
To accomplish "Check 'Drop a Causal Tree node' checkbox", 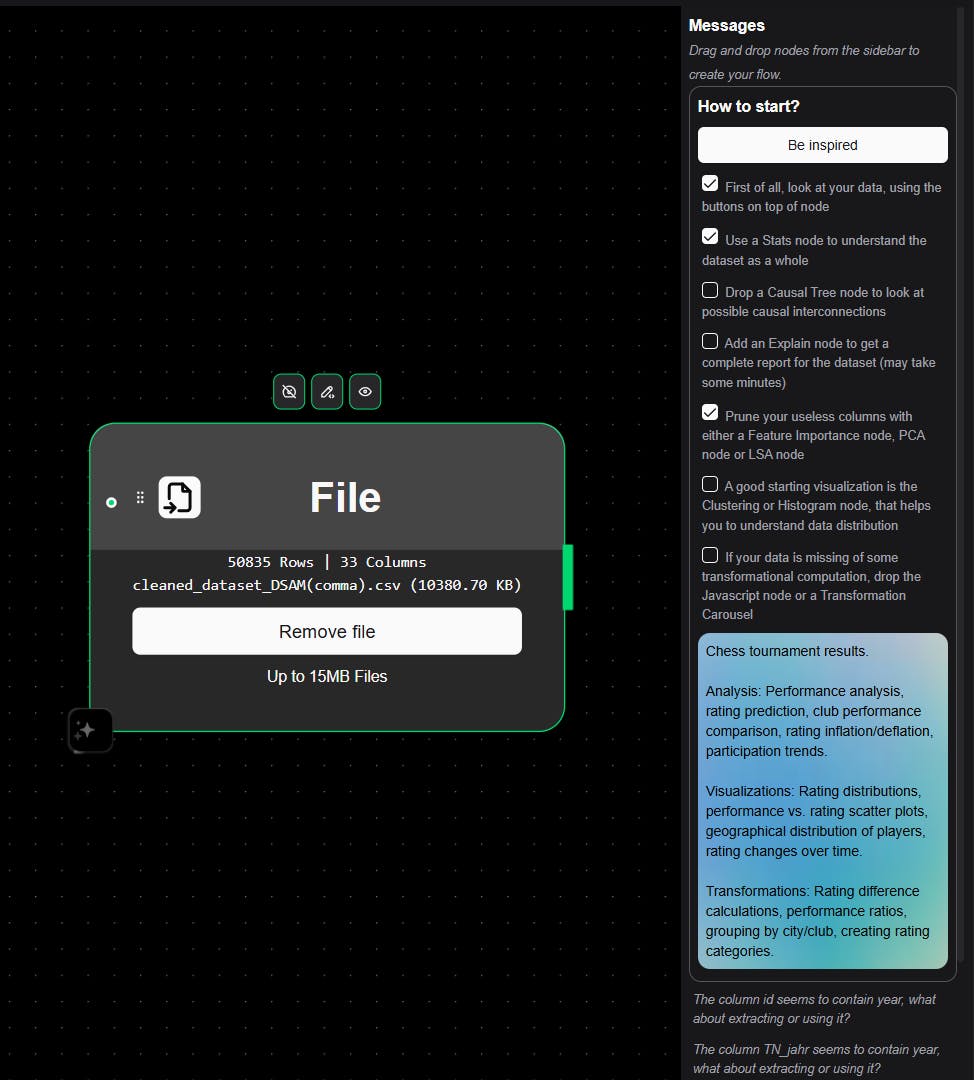I will [710, 290].
